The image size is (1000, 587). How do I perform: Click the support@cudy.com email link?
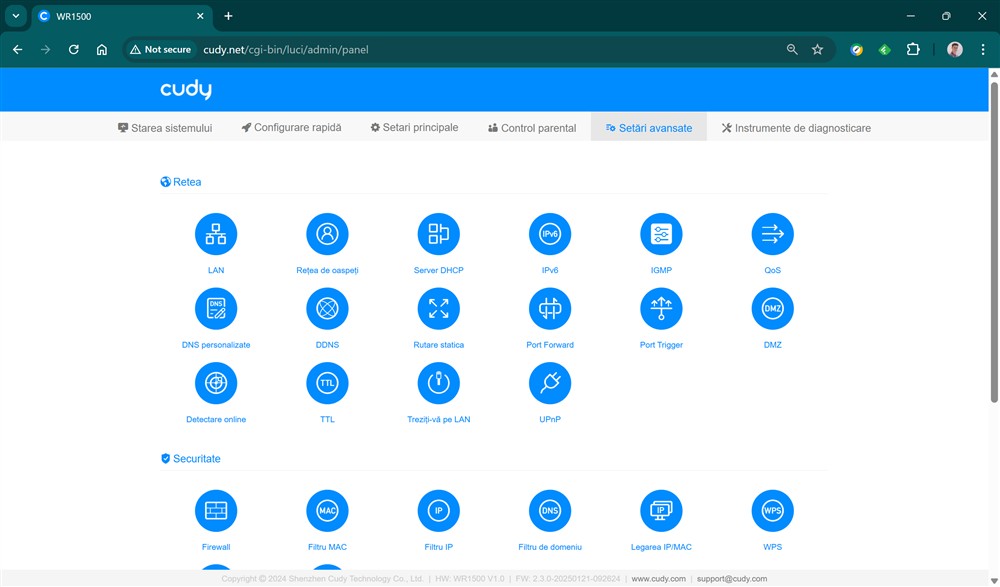point(731,579)
